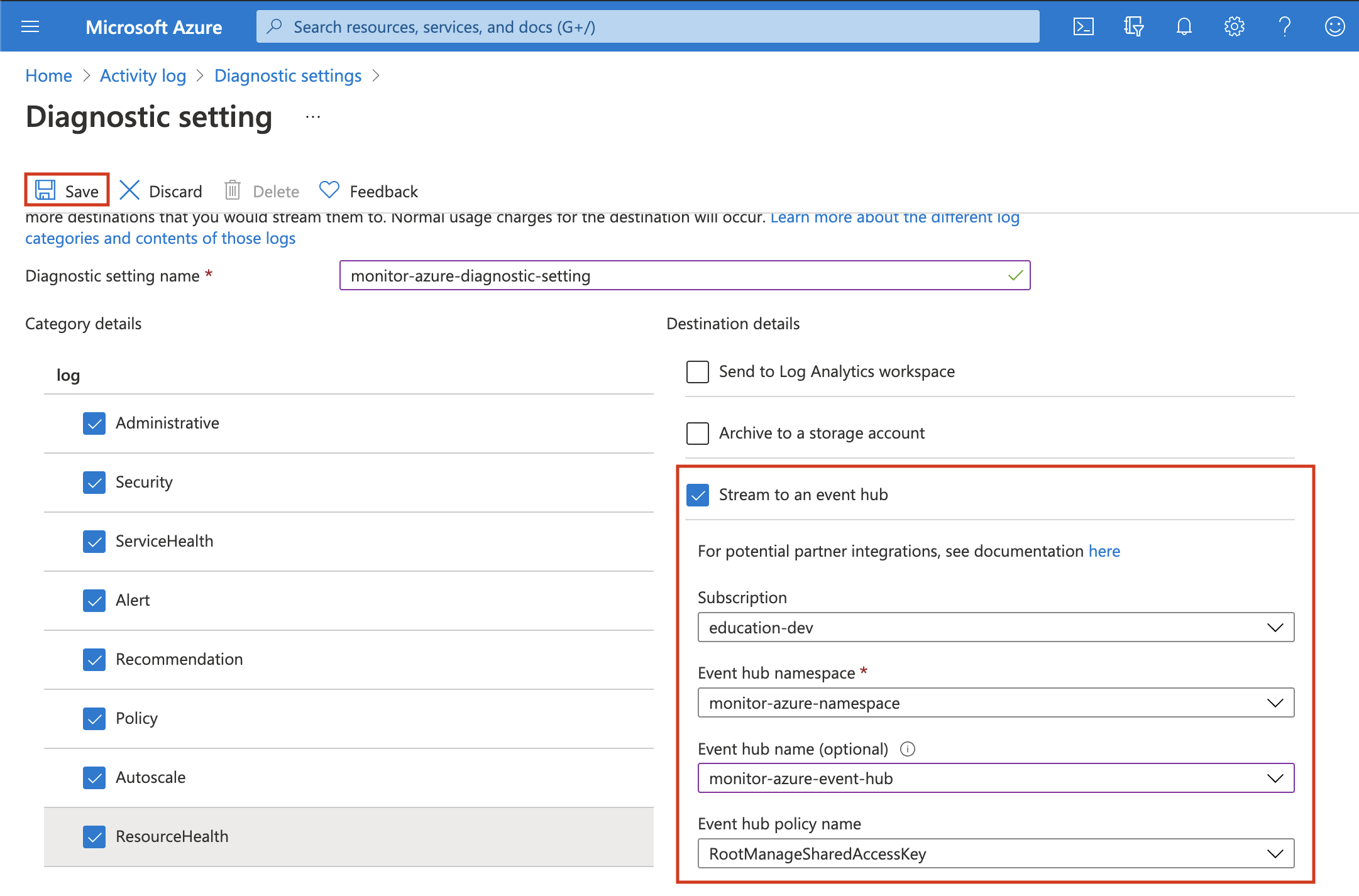Focus the search resources box
This screenshot has height=896, width=1359.
pyautogui.click(x=647, y=26)
